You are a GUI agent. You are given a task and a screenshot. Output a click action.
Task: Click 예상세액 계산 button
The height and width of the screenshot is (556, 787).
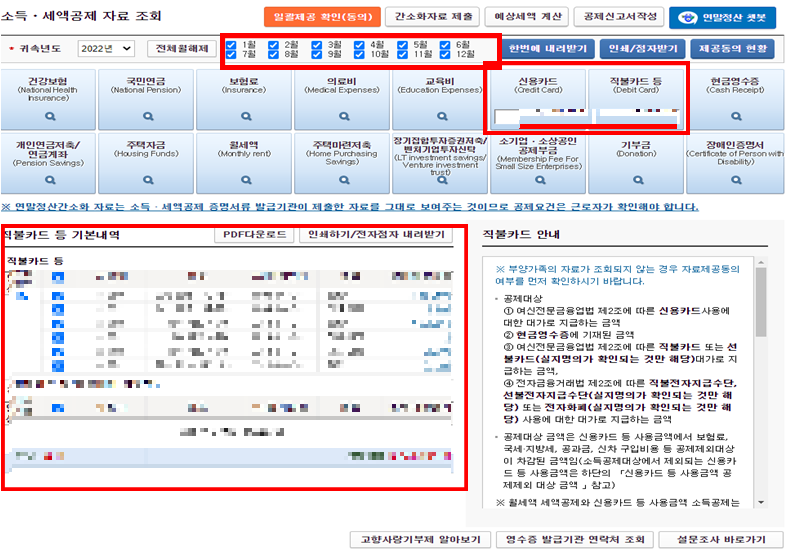527,17
